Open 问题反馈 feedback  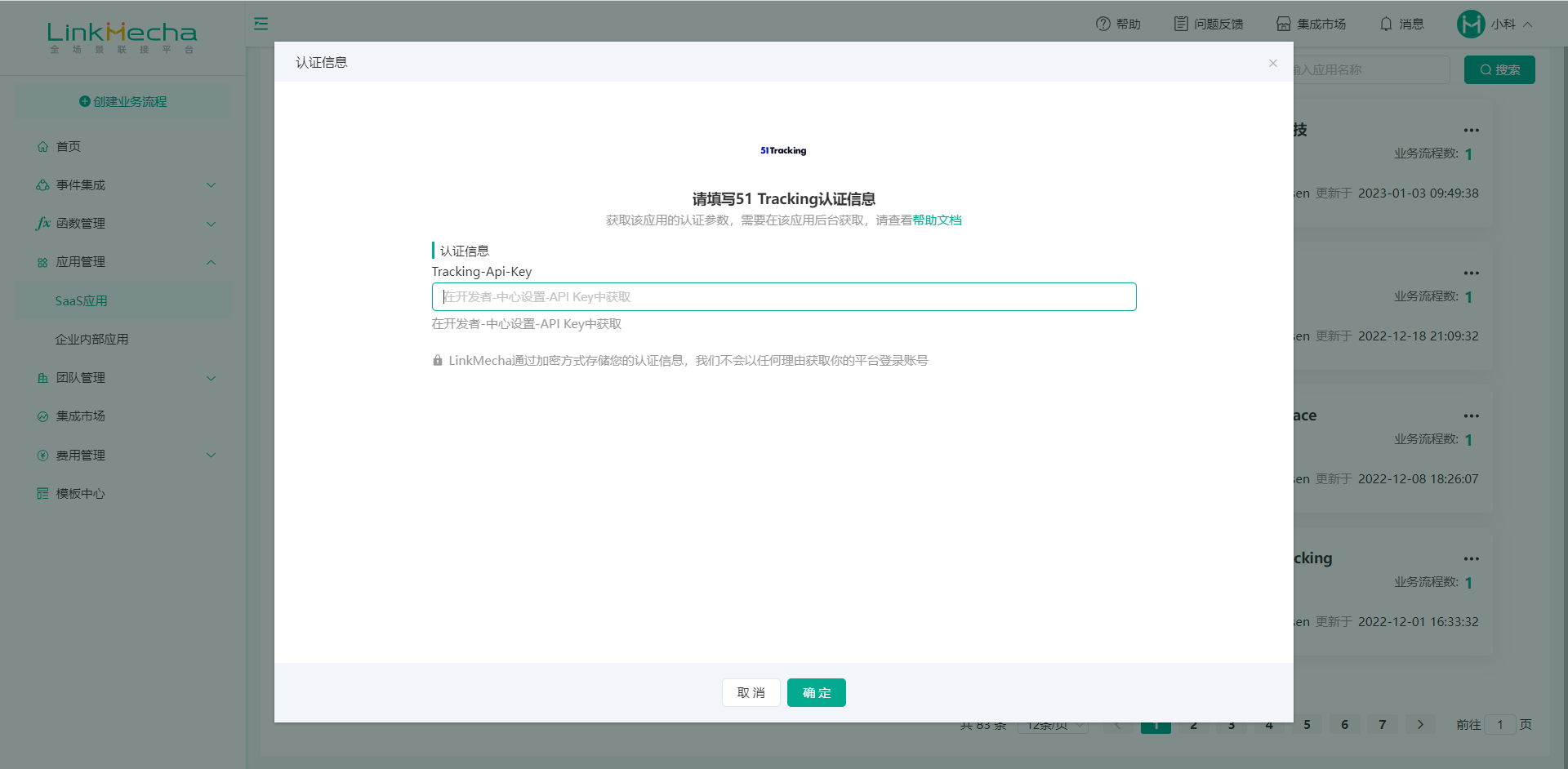tap(1208, 24)
